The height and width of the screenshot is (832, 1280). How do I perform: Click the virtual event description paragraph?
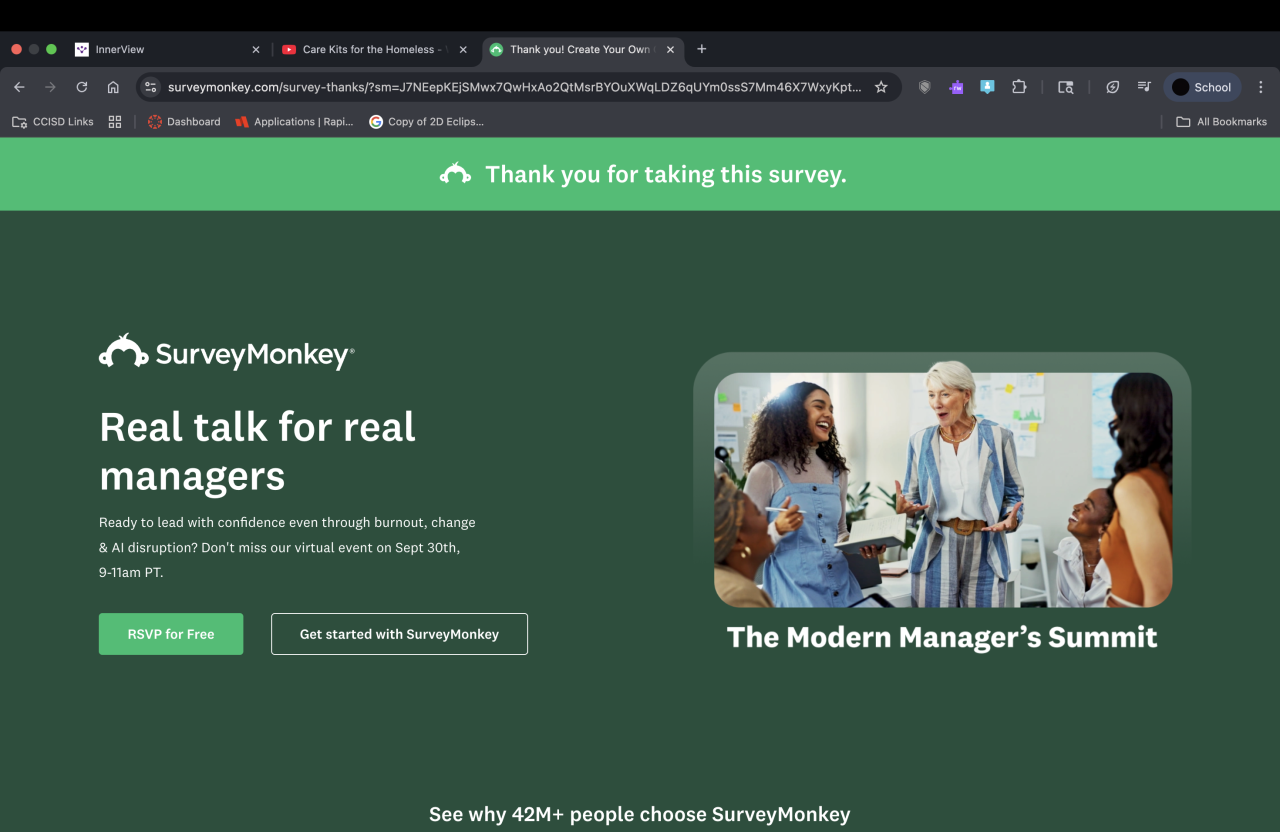[287, 548]
